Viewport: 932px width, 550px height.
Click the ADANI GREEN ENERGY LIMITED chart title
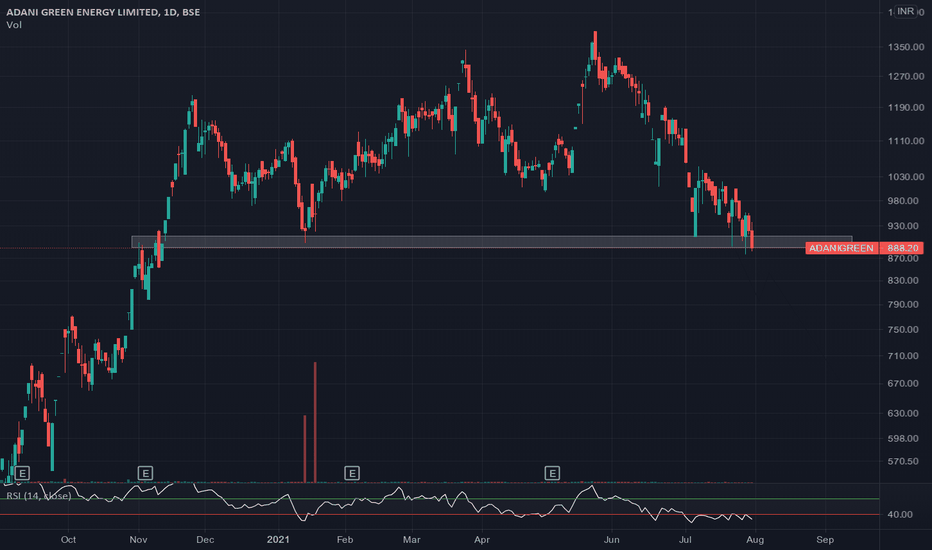tap(103, 12)
